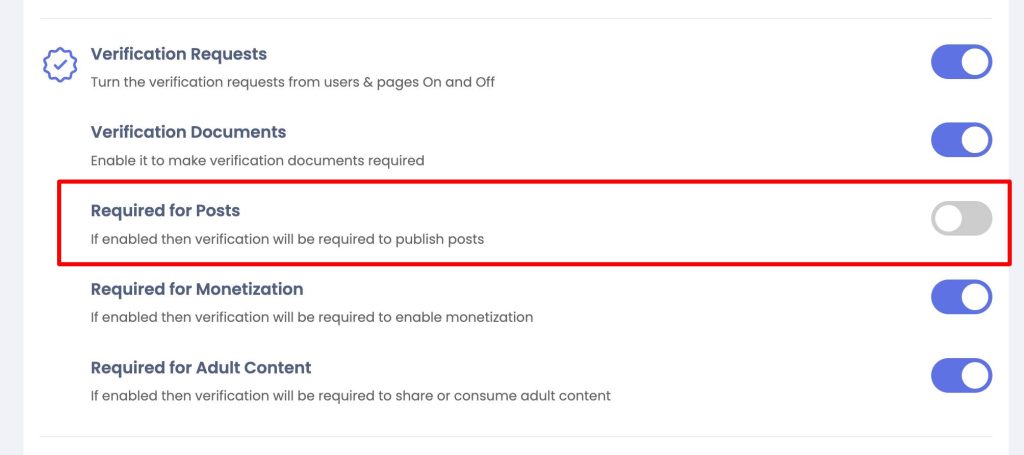Click the gray page margin beside the settings card
Image resolution: width=1024 pixels, height=455 pixels.
click(x=11, y=227)
